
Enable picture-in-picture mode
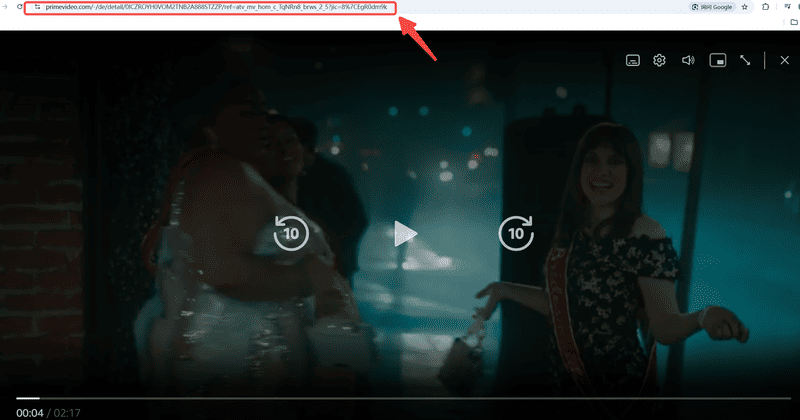tap(718, 60)
